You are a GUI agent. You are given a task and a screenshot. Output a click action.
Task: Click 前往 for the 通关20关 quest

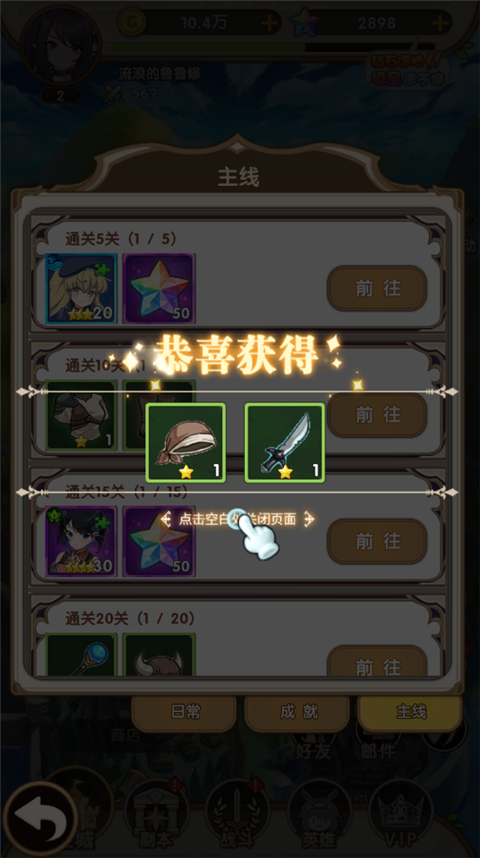pyautogui.click(x=377, y=663)
